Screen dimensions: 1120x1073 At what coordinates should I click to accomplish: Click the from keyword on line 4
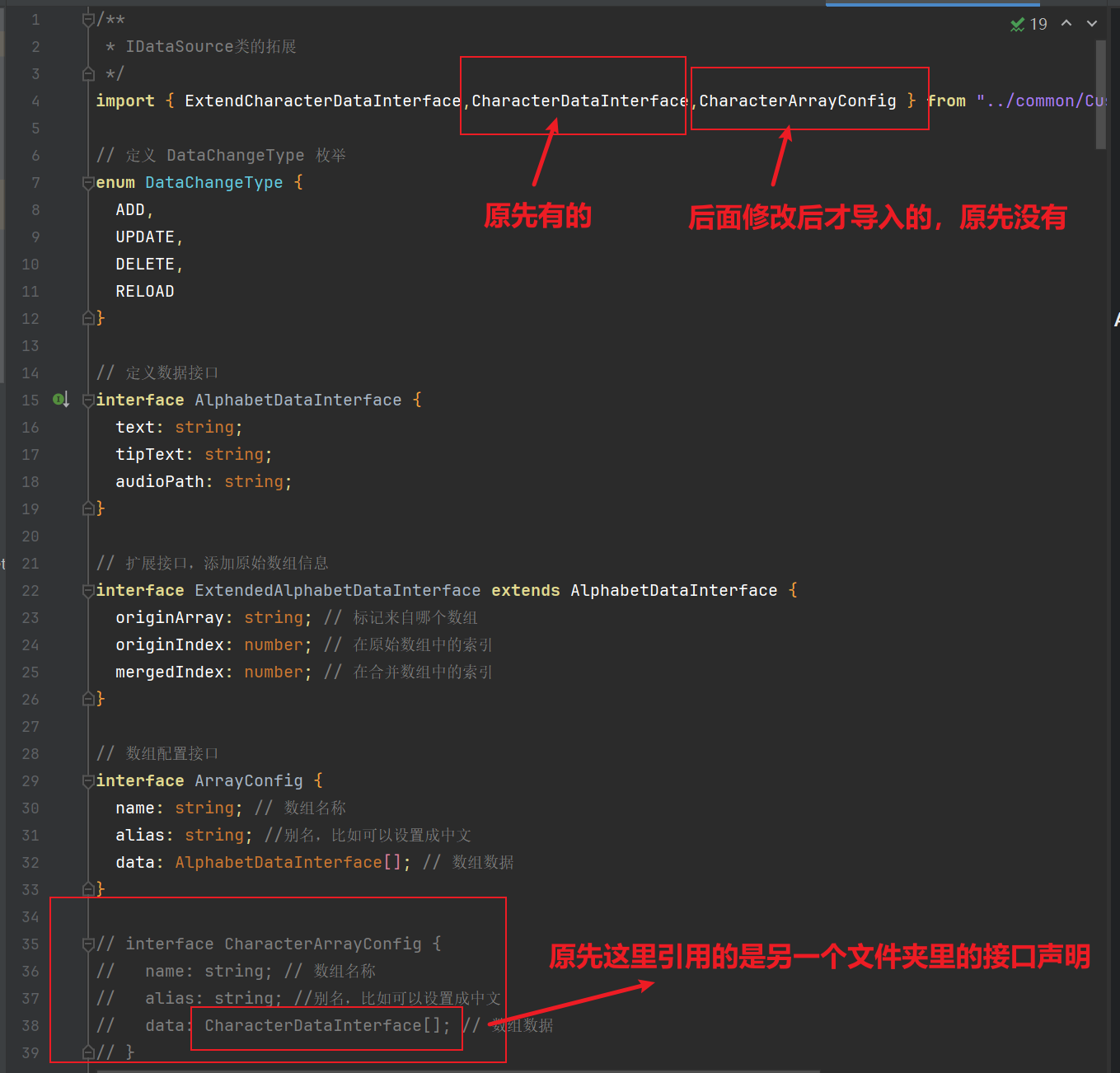[x=947, y=101]
